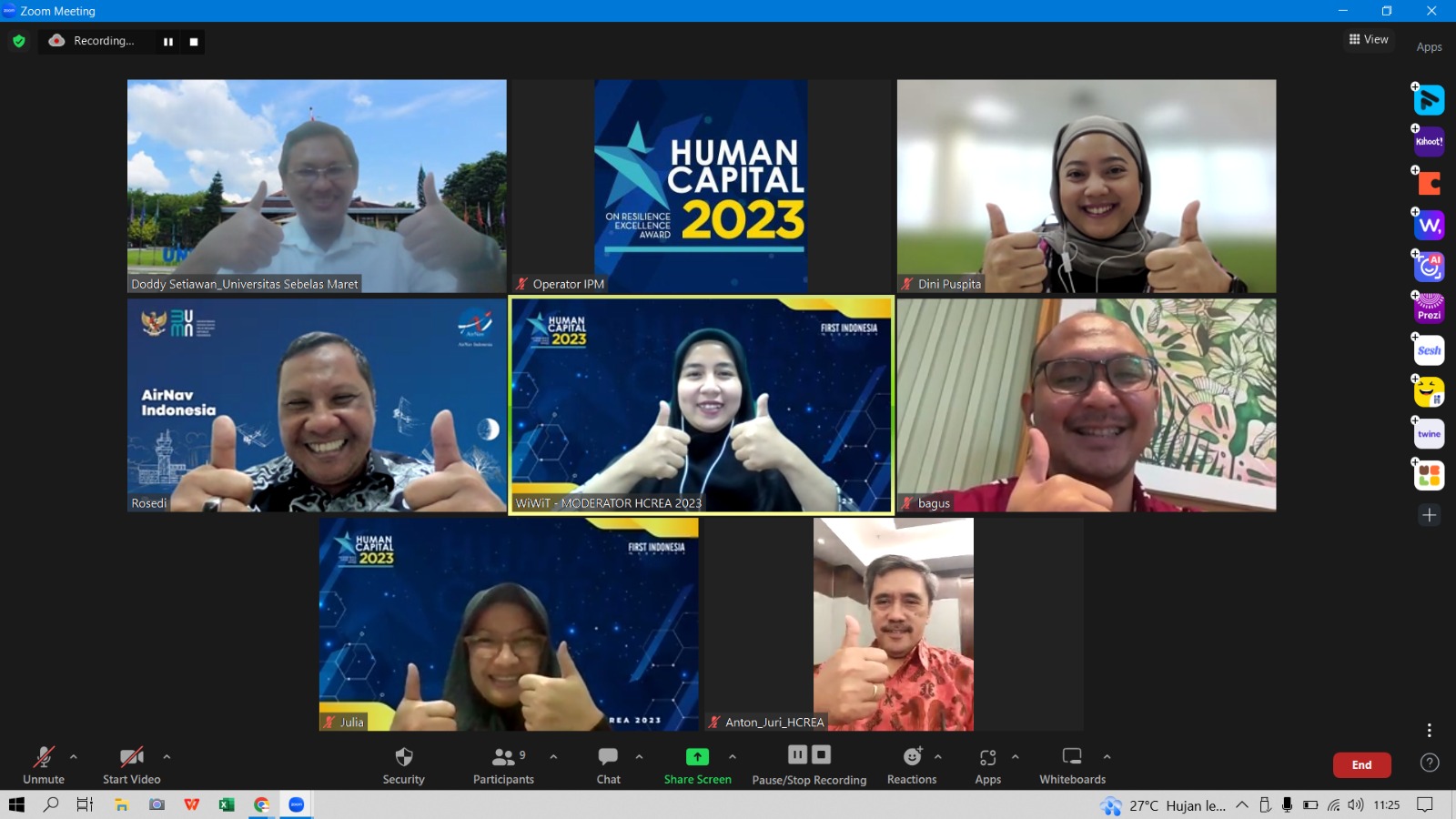The image size is (1456, 819).
Task: Expand the Chat arrow menu
Action: (x=639, y=756)
